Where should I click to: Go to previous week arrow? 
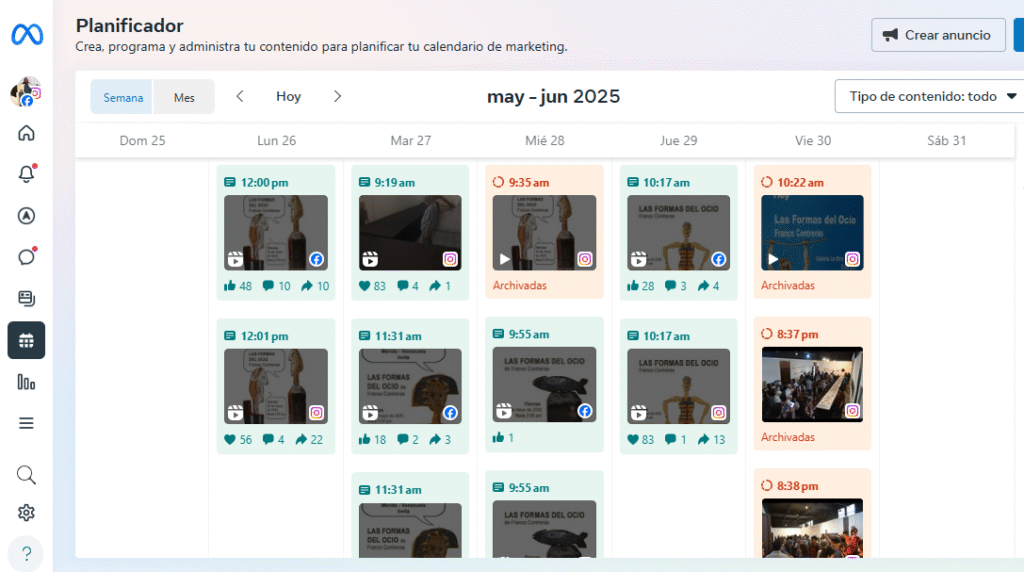coord(240,96)
